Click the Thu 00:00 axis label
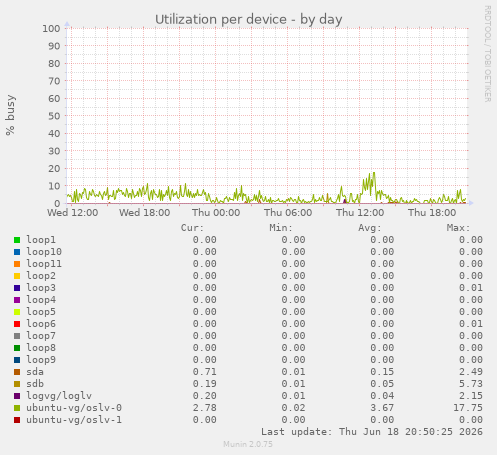Image resolution: width=497 pixels, height=455 pixels. pyautogui.click(x=216, y=212)
